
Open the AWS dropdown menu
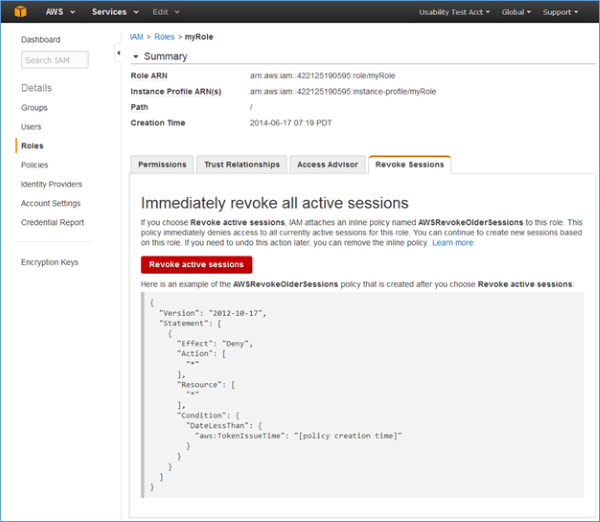(60, 12)
